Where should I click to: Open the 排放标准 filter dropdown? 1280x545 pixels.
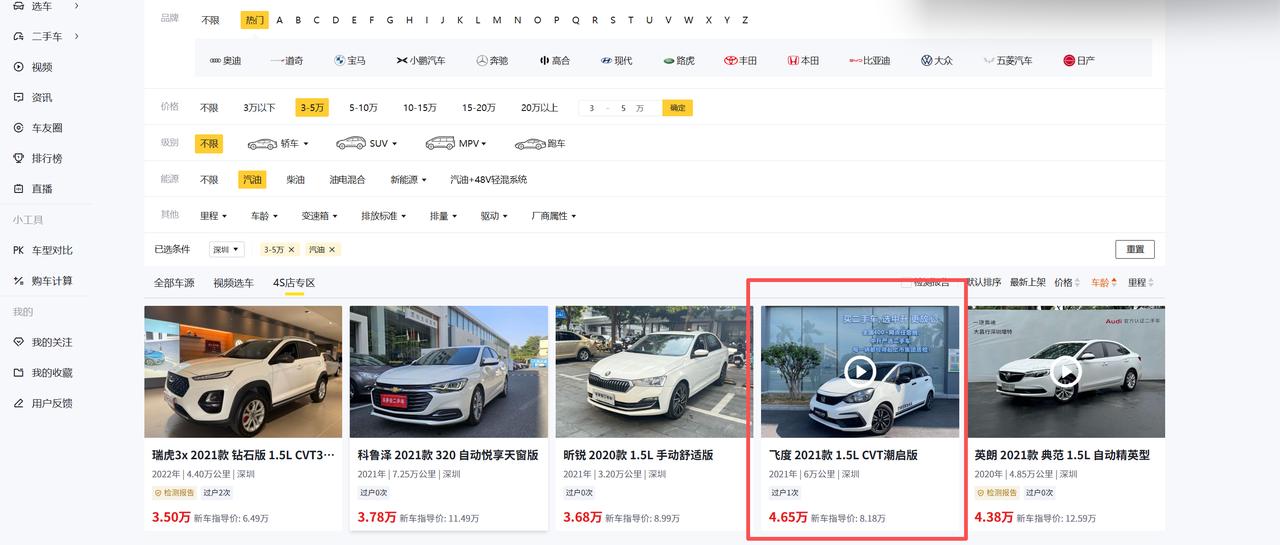pyautogui.click(x=384, y=216)
